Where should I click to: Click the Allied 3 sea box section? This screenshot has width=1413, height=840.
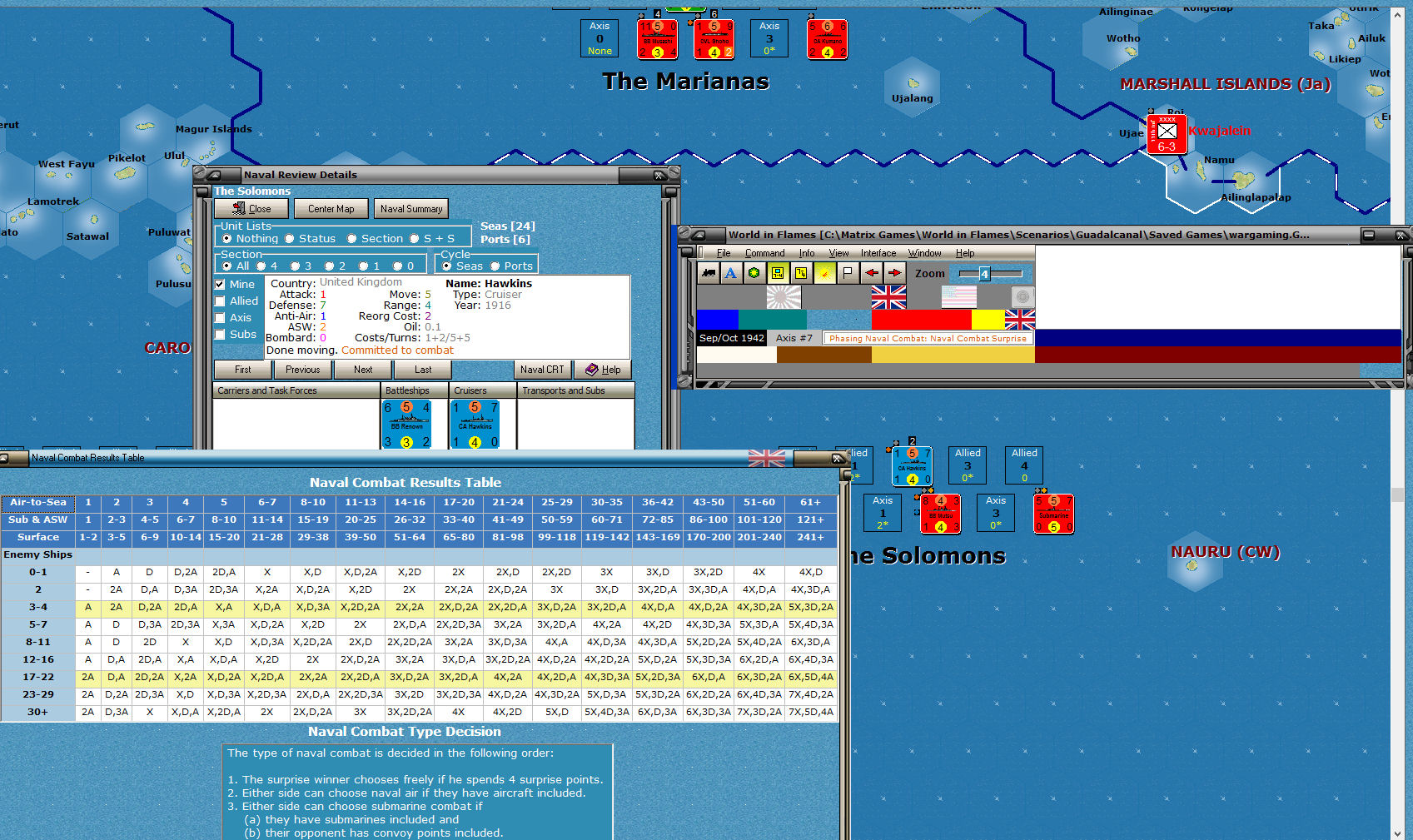(x=968, y=465)
